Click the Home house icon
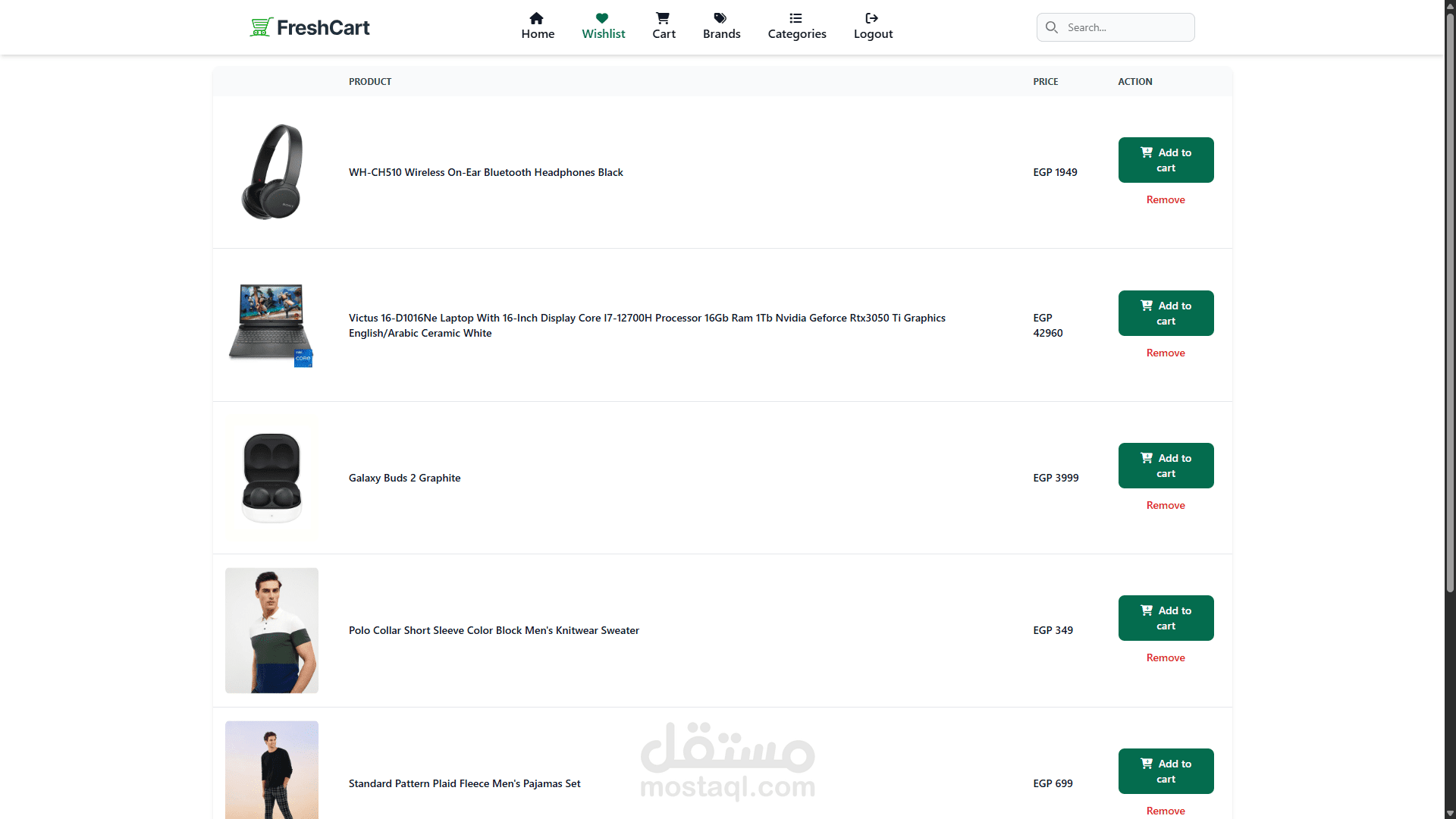The width and height of the screenshot is (1456, 819). (x=536, y=18)
